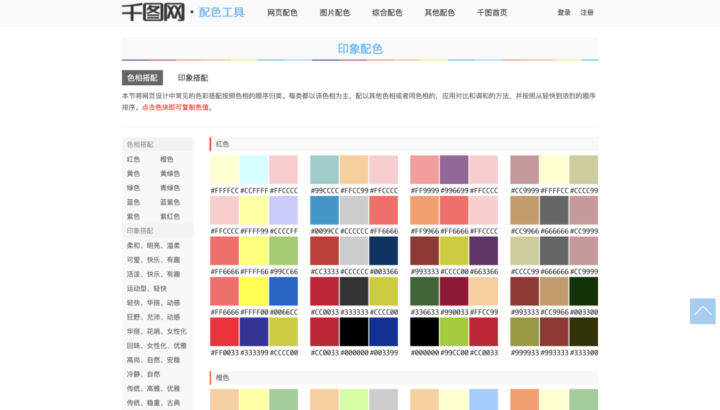The width and height of the screenshot is (720, 410).
Task: Copy the #990033 crimson swatch
Action: 454,291
